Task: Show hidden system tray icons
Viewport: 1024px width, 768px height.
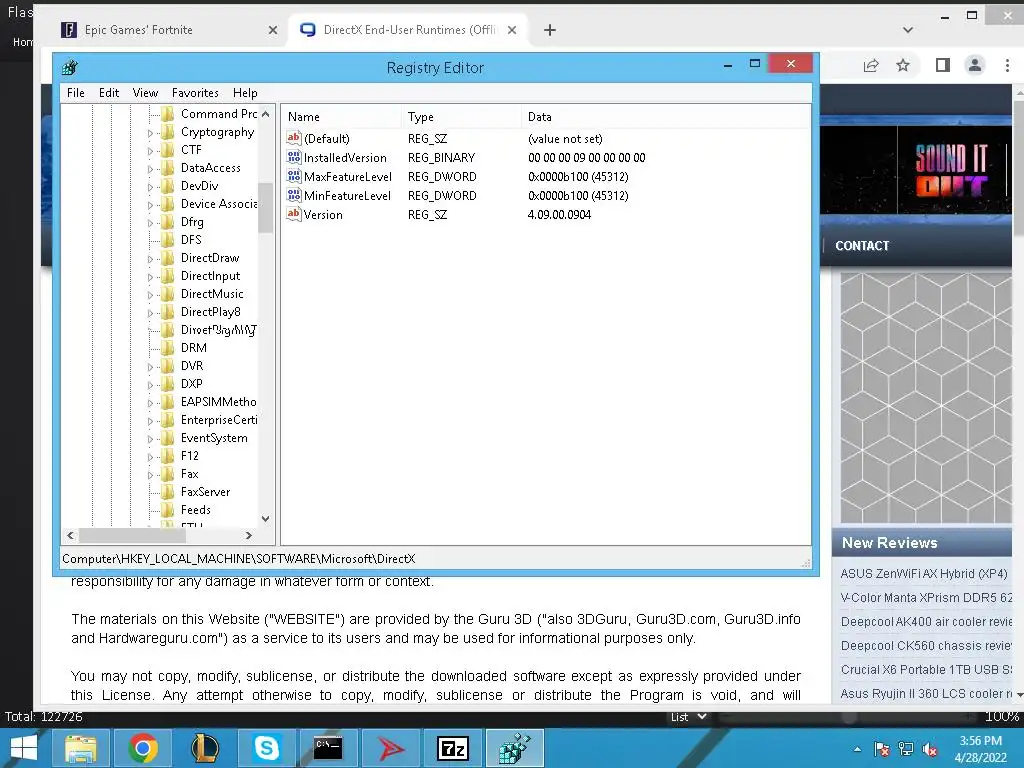Action: pos(857,750)
